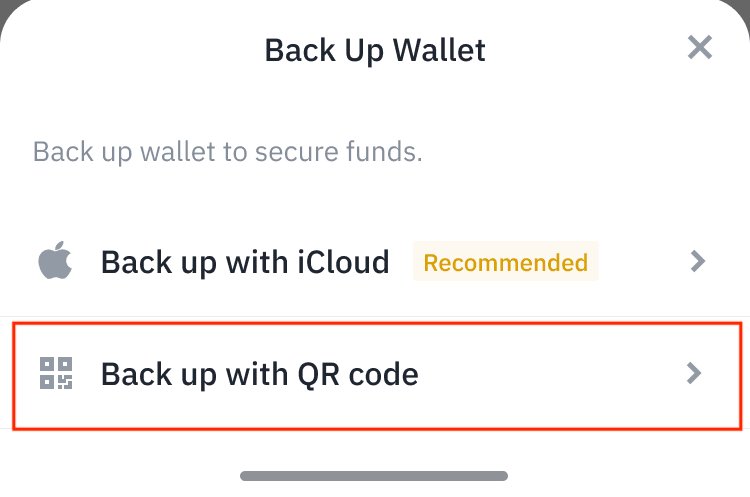Viewport: 750px width, 497px height.
Task: Tap the Apple logo icon
Action: [56, 262]
